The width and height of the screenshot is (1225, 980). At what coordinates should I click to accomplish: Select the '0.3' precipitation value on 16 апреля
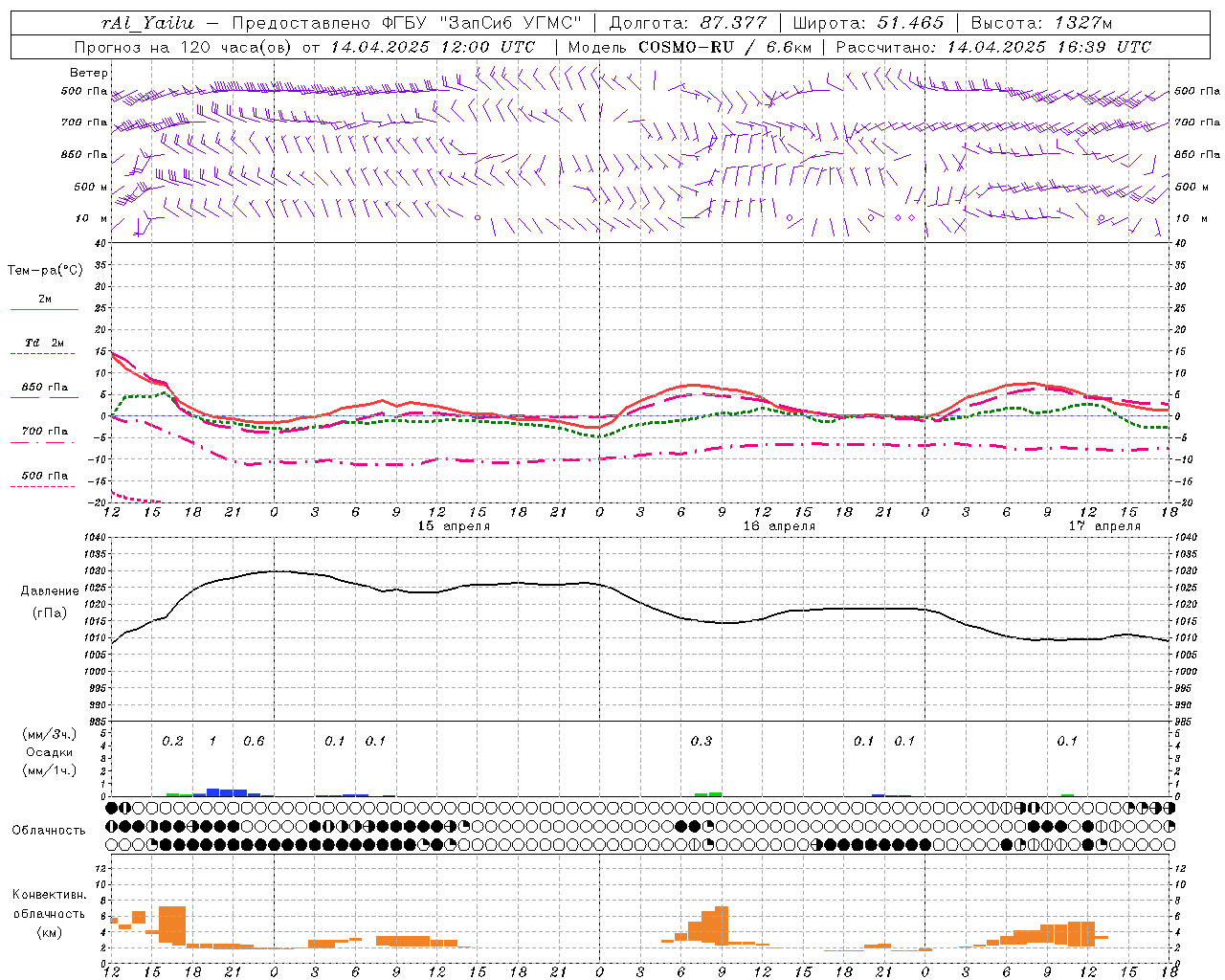point(702,741)
